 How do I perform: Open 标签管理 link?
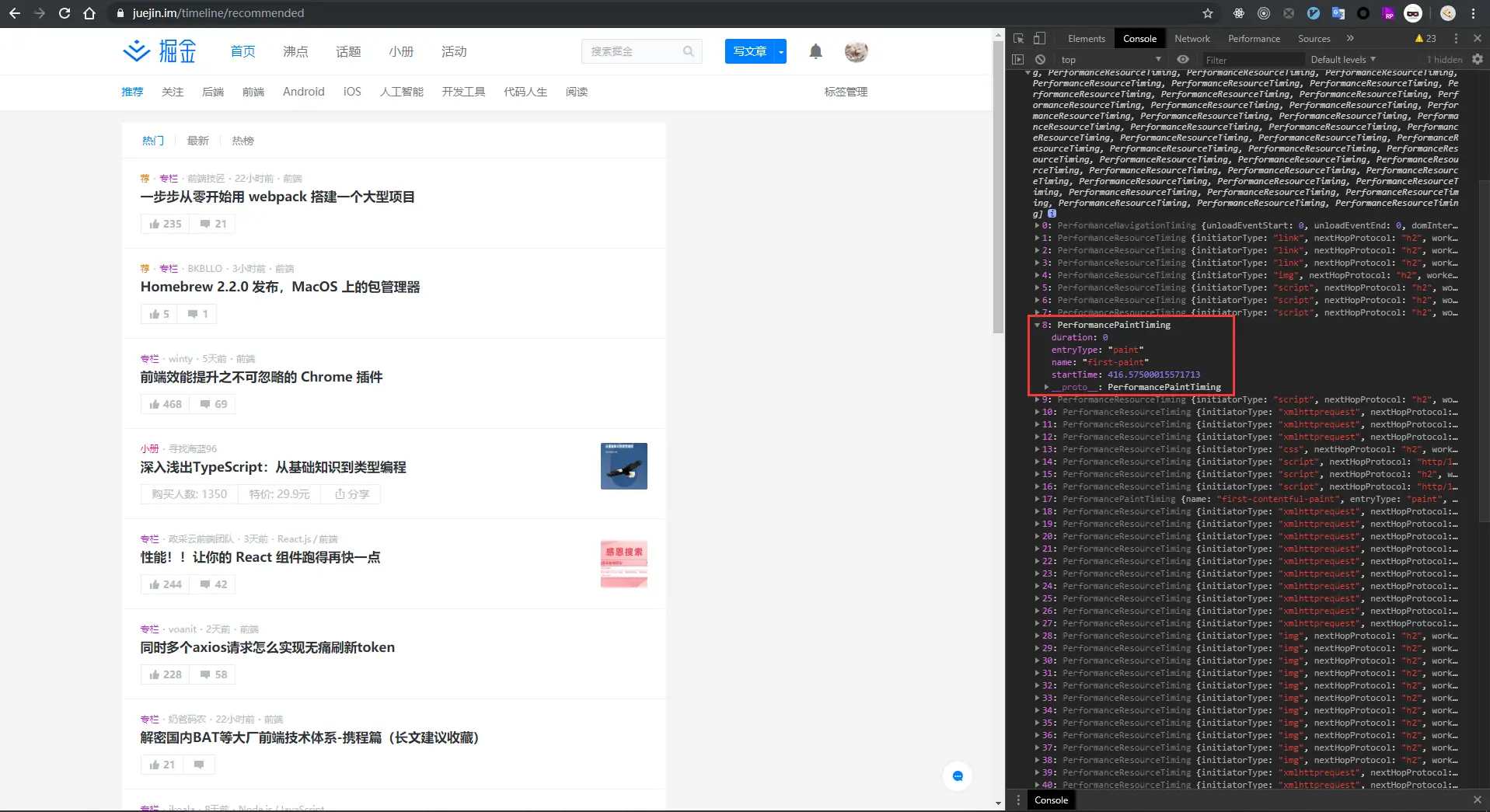846,92
